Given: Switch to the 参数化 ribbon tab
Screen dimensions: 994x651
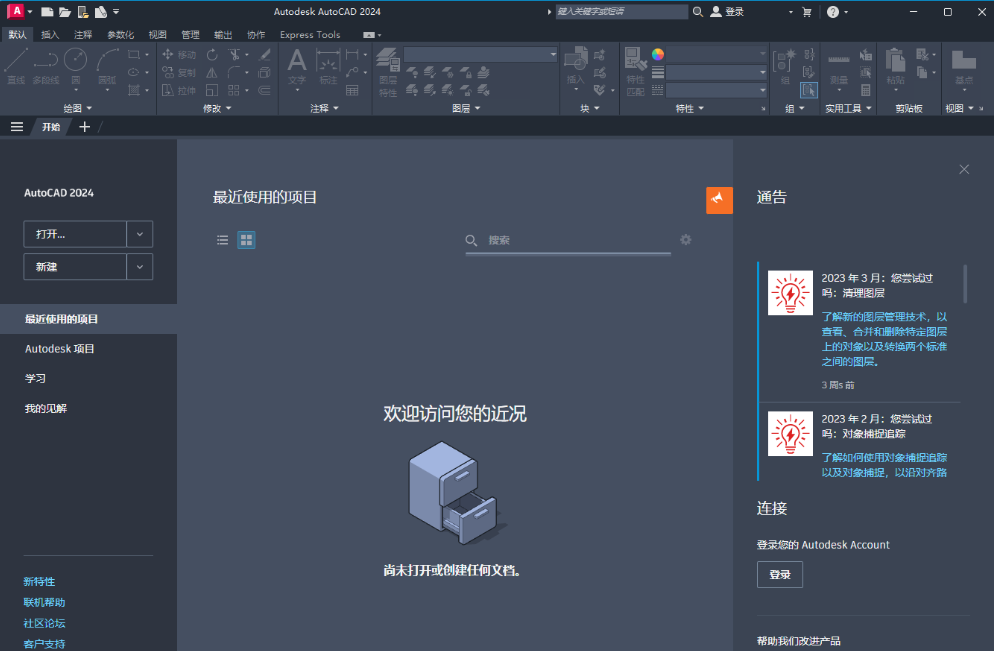Looking at the screenshot, I should [120, 35].
